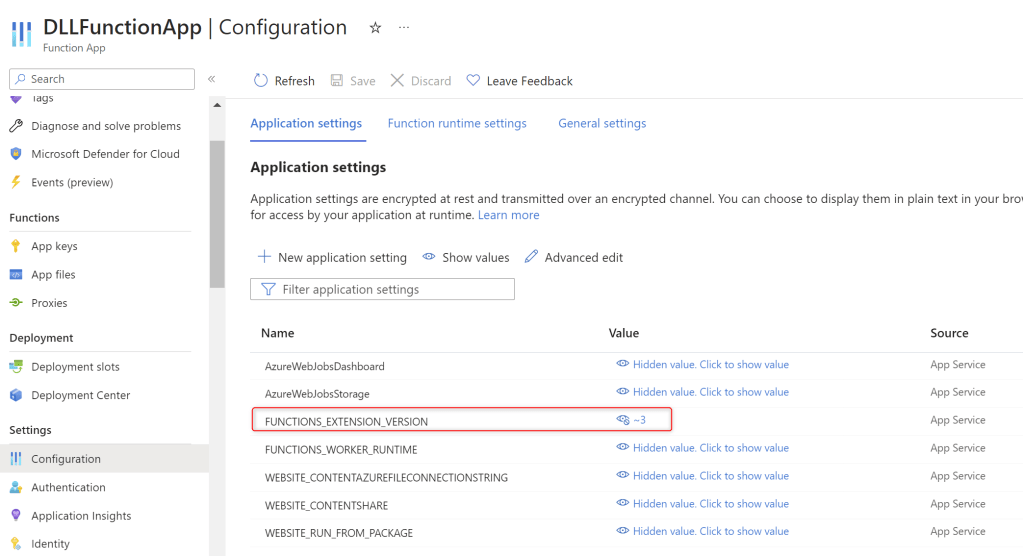Switch to General settings tab
Image resolution: width=1023 pixels, height=556 pixels.
tap(602, 123)
